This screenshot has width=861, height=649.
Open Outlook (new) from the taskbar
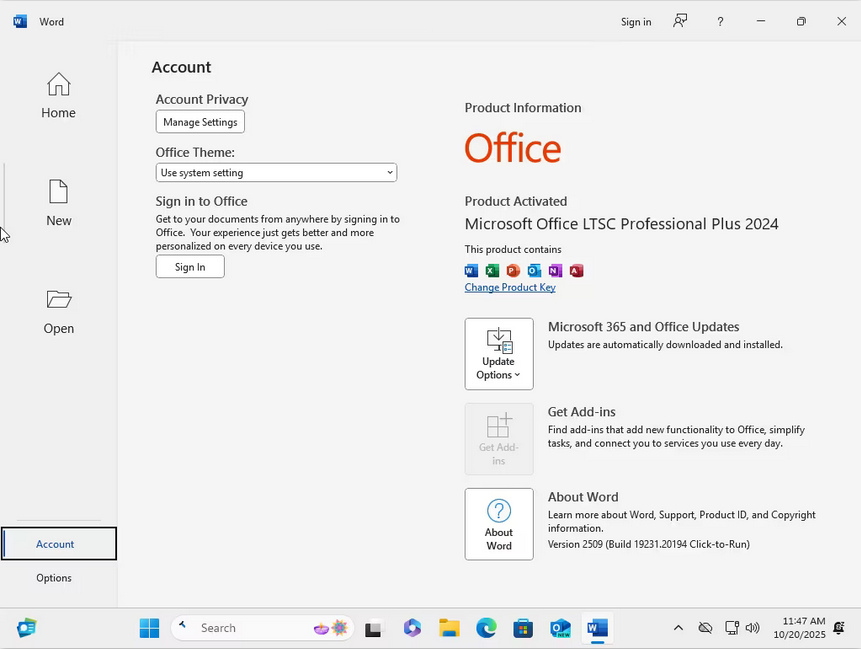pyautogui.click(x=560, y=628)
